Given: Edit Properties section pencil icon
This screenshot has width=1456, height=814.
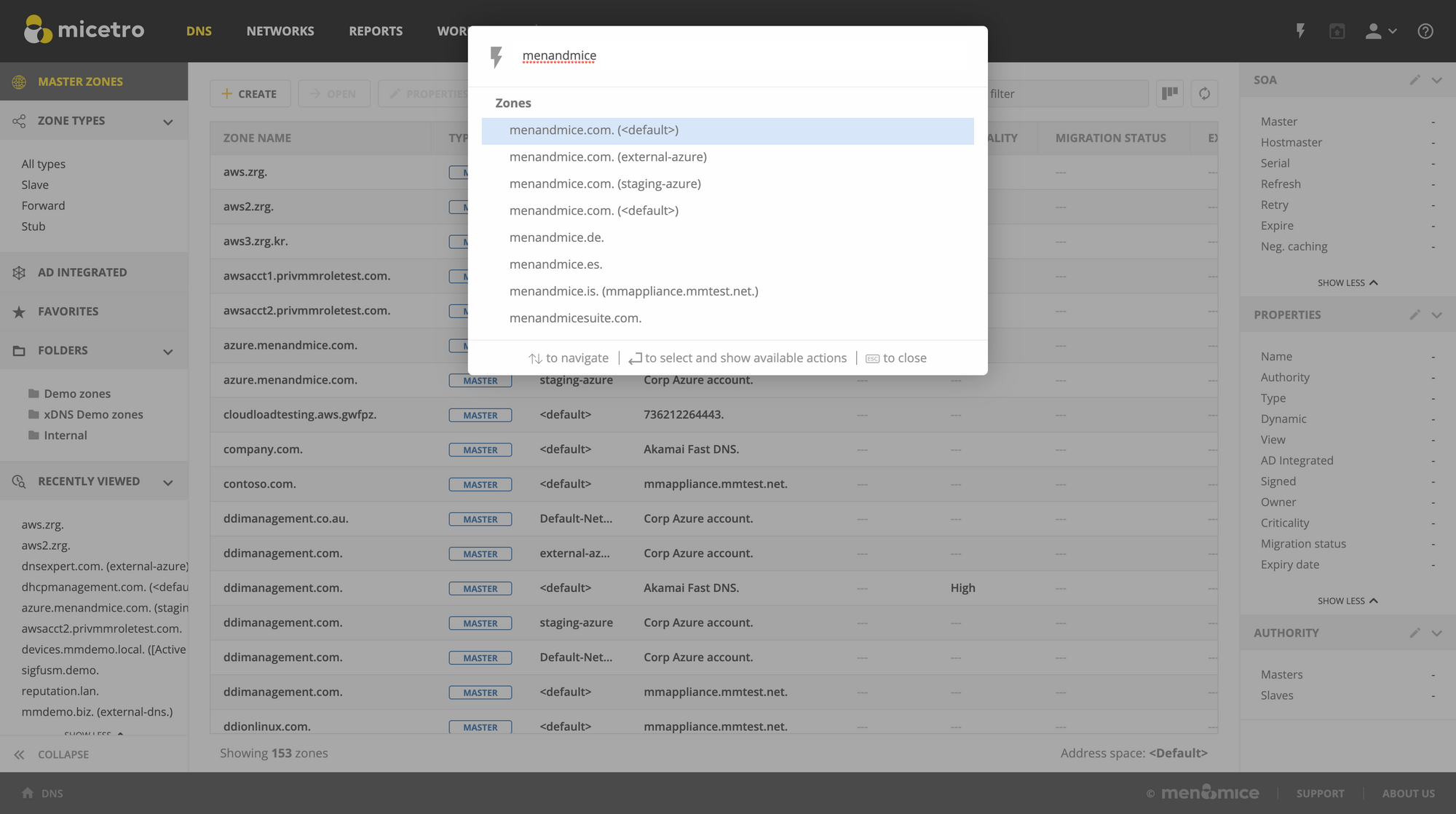Looking at the screenshot, I should (x=1415, y=315).
